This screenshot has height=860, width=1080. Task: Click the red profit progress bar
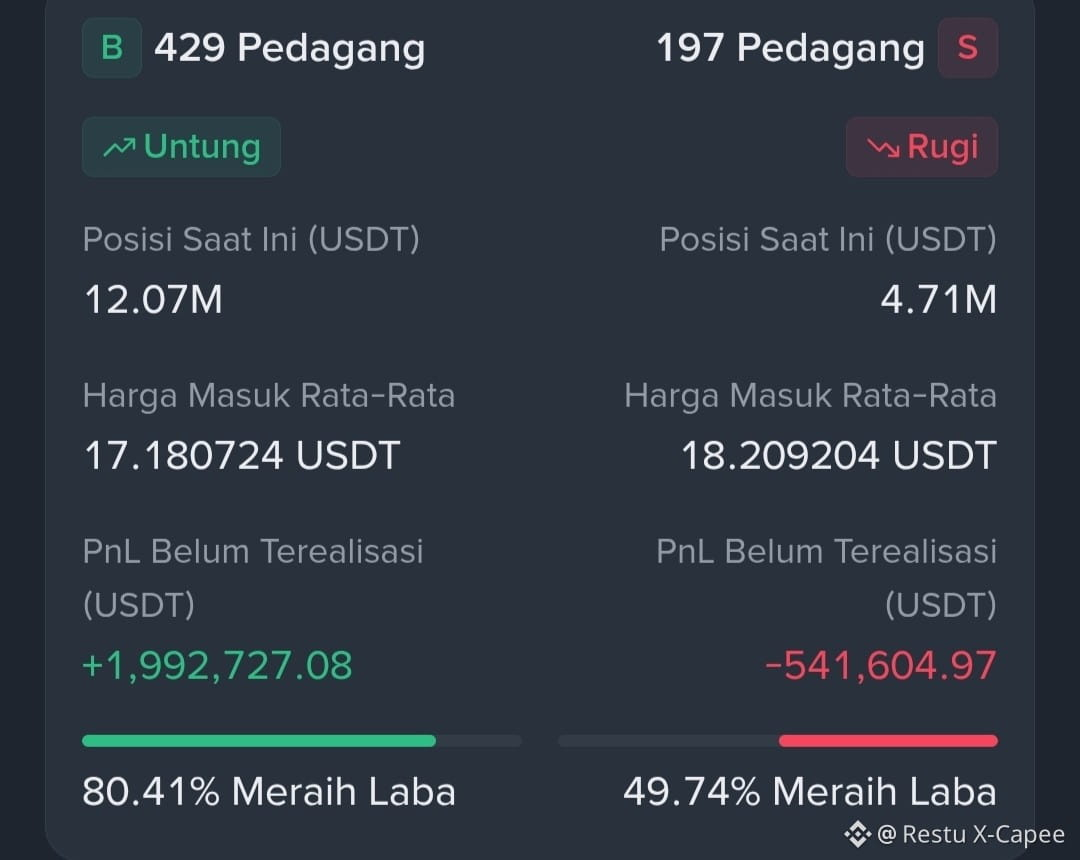[x=889, y=741]
